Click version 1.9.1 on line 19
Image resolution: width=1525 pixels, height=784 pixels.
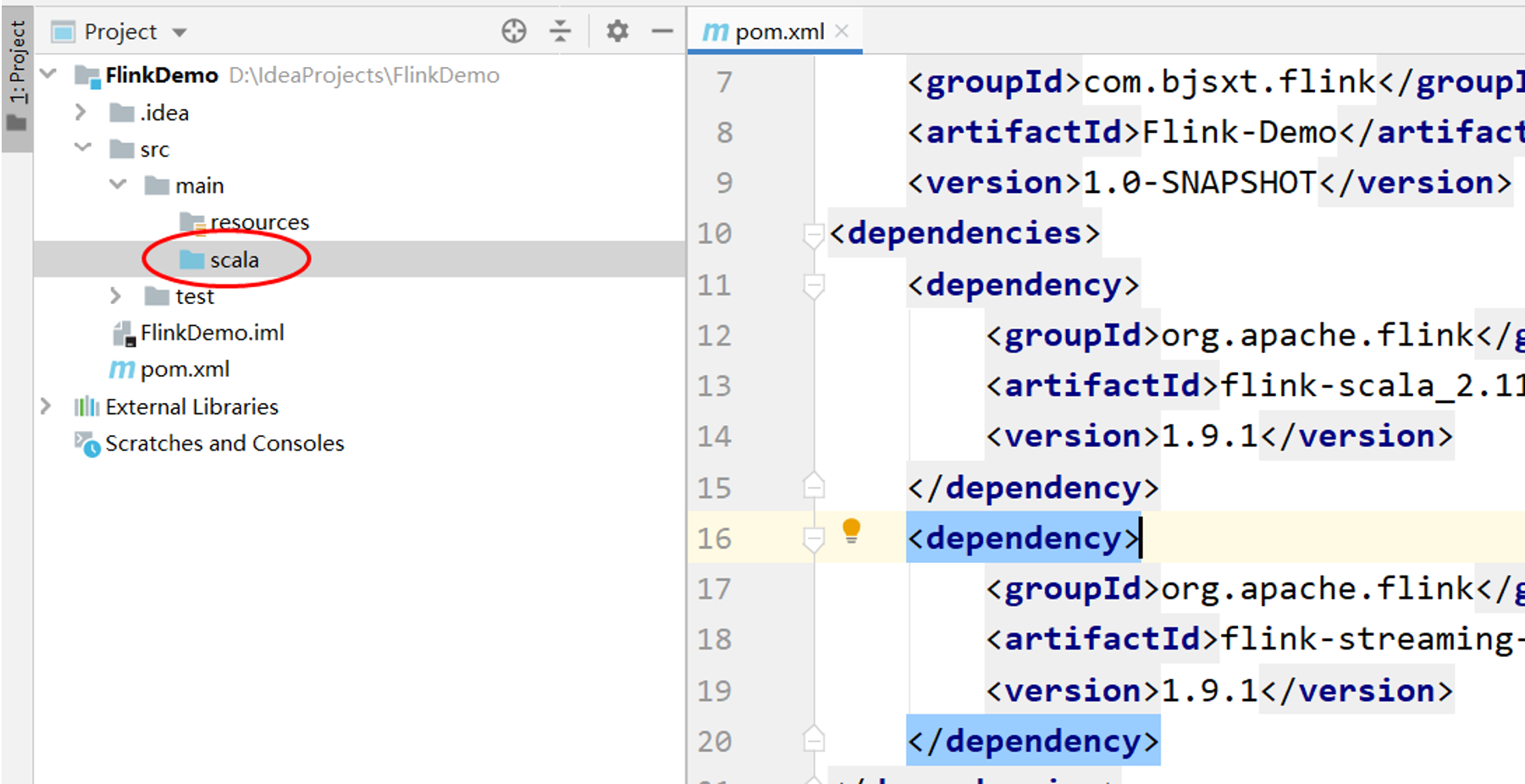point(1209,691)
